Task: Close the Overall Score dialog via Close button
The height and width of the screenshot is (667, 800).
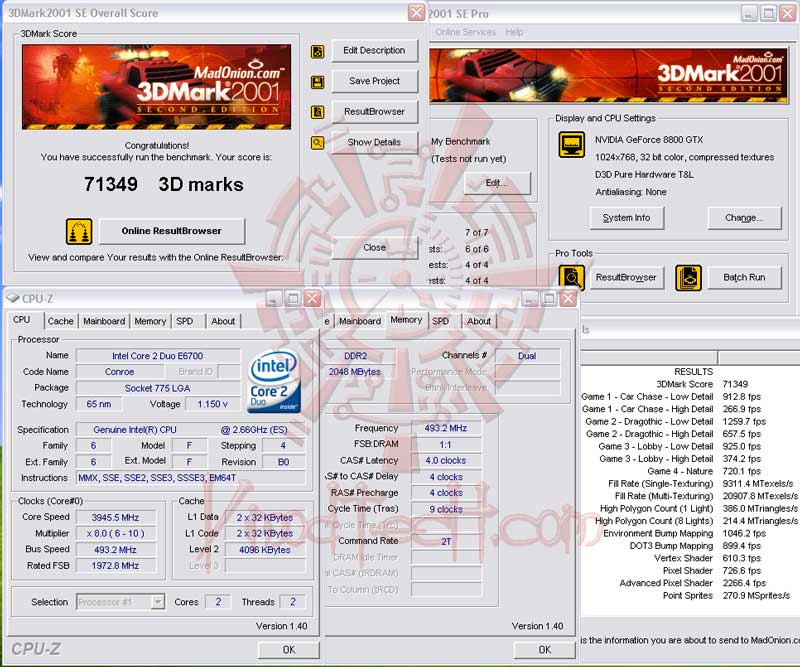Action: [374, 248]
